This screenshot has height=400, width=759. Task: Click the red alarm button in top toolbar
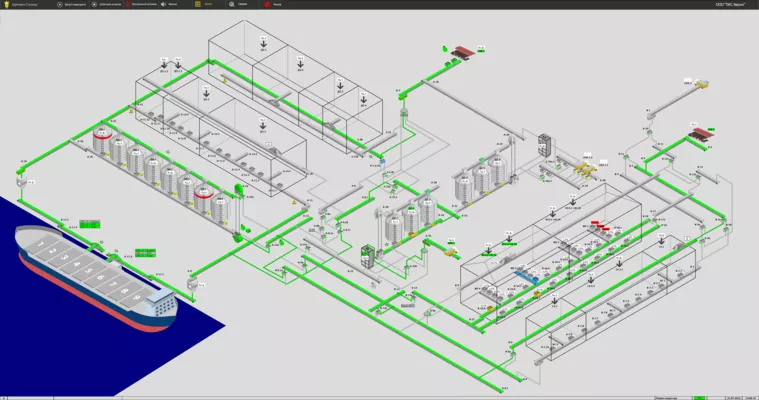tap(267, 4)
